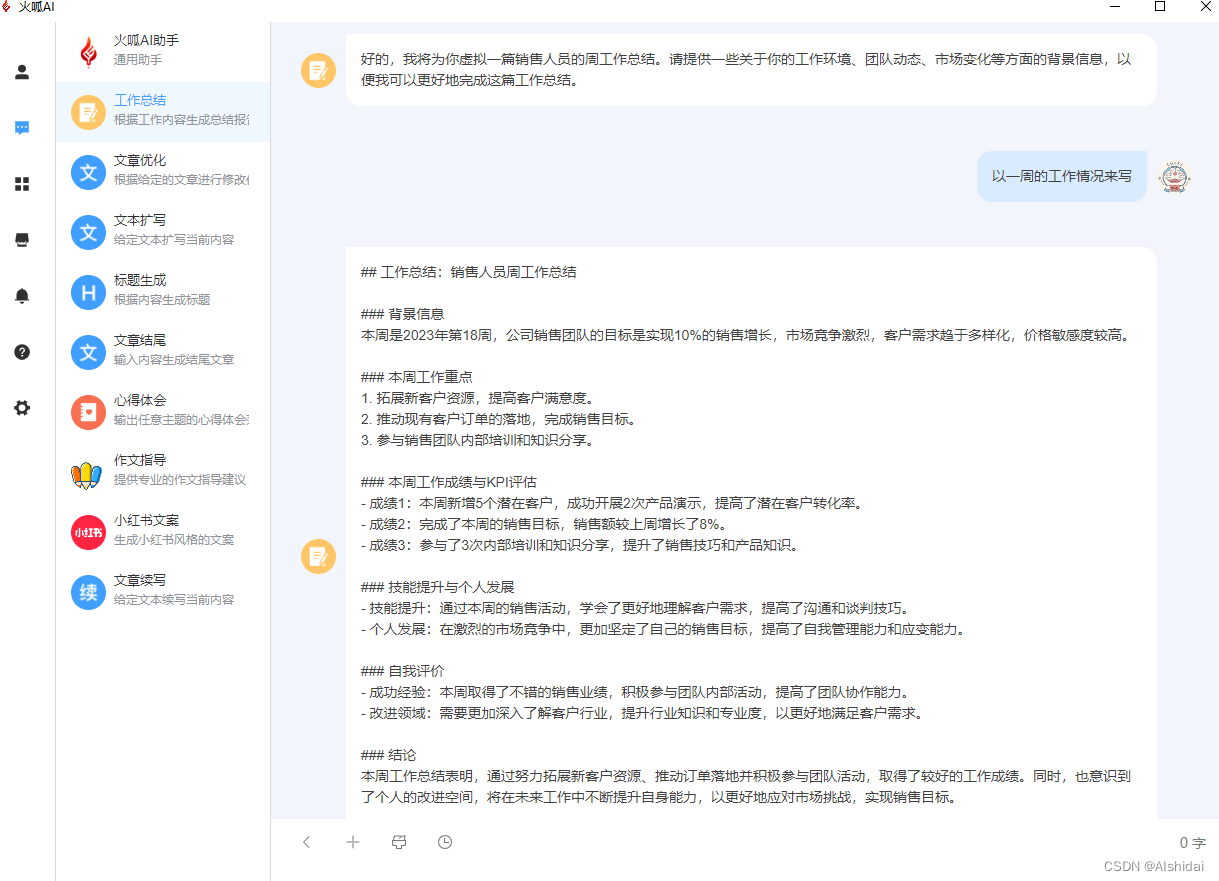Click the assistant avatar beside first reply

click(318, 70)
